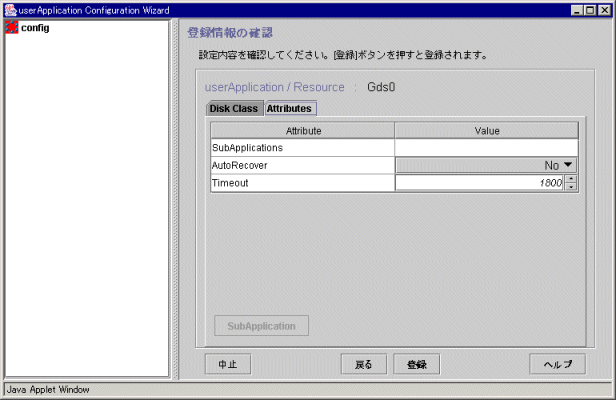Minimize the Configuration Wizard window
The width and height of the screenshot is (616, 400).
(x=577, y=9)
